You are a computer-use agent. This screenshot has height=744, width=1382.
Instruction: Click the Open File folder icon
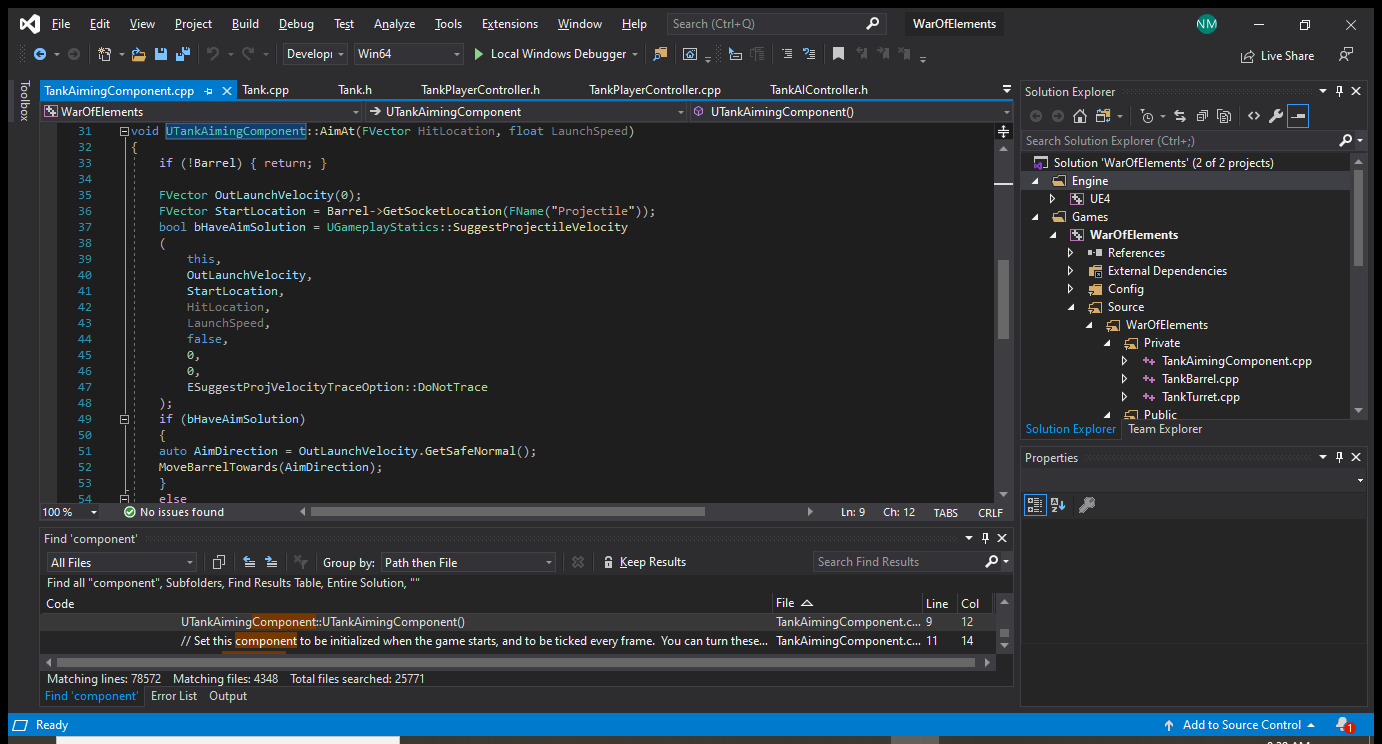pos(138,54)
